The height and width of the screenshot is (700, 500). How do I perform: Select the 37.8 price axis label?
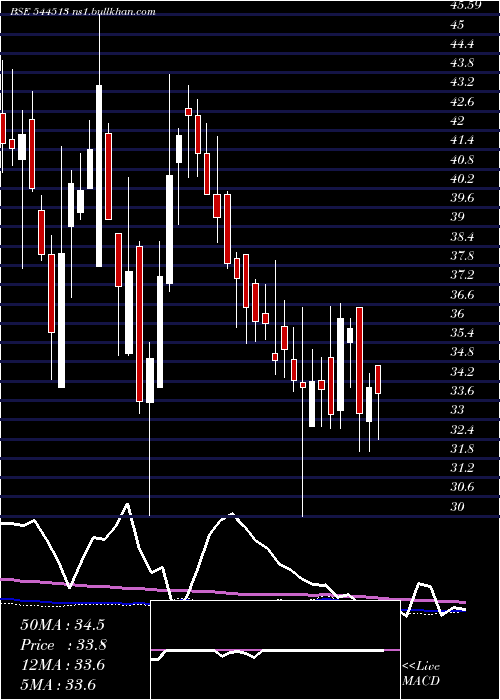click(x=462, y=256)
